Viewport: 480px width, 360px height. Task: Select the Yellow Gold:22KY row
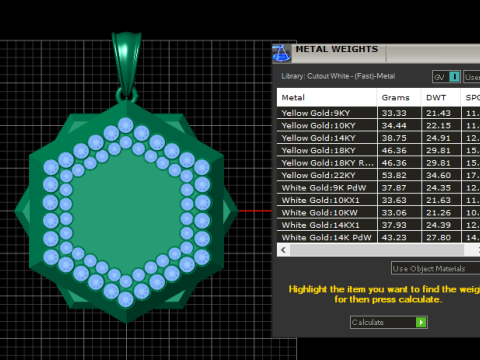(378, 175)
